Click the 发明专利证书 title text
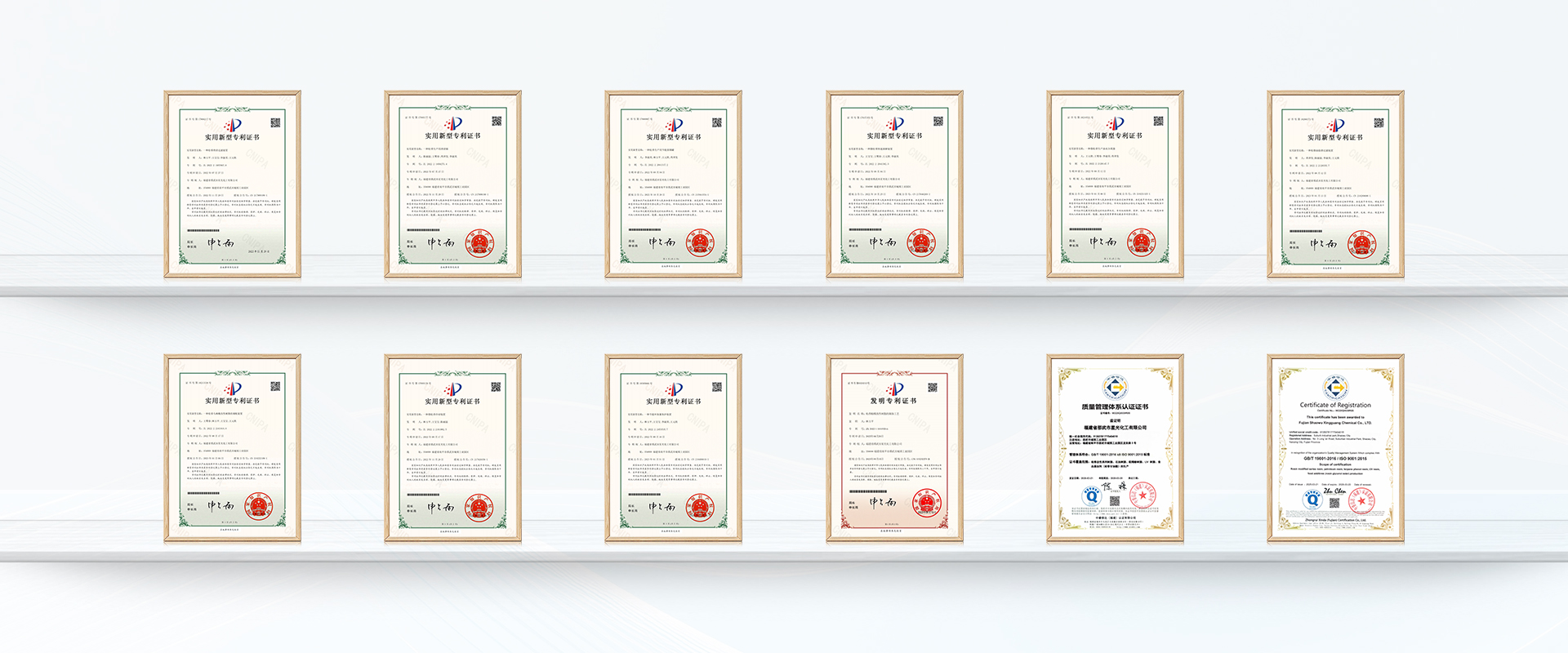 click(x=893, y=401)
